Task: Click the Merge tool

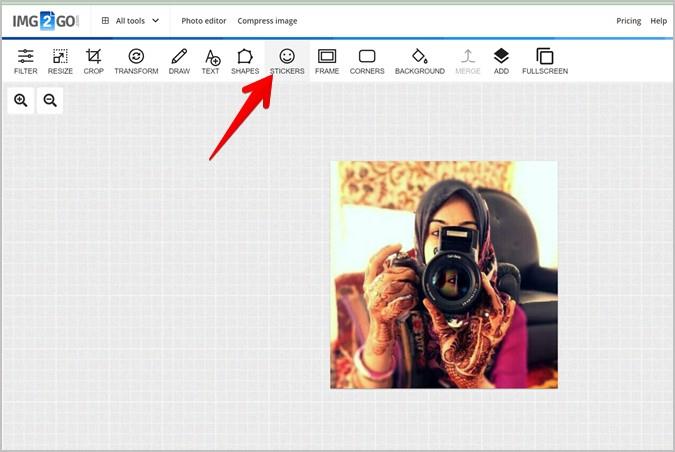Action: pos(468,62)
